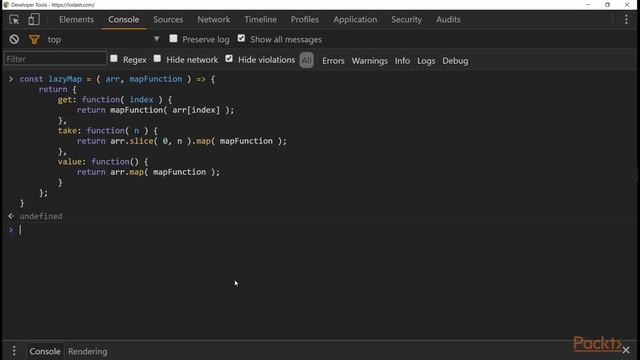Toggle the device toolbar icon
Viewport: 640px width, 360px height.
click(34, 20)
